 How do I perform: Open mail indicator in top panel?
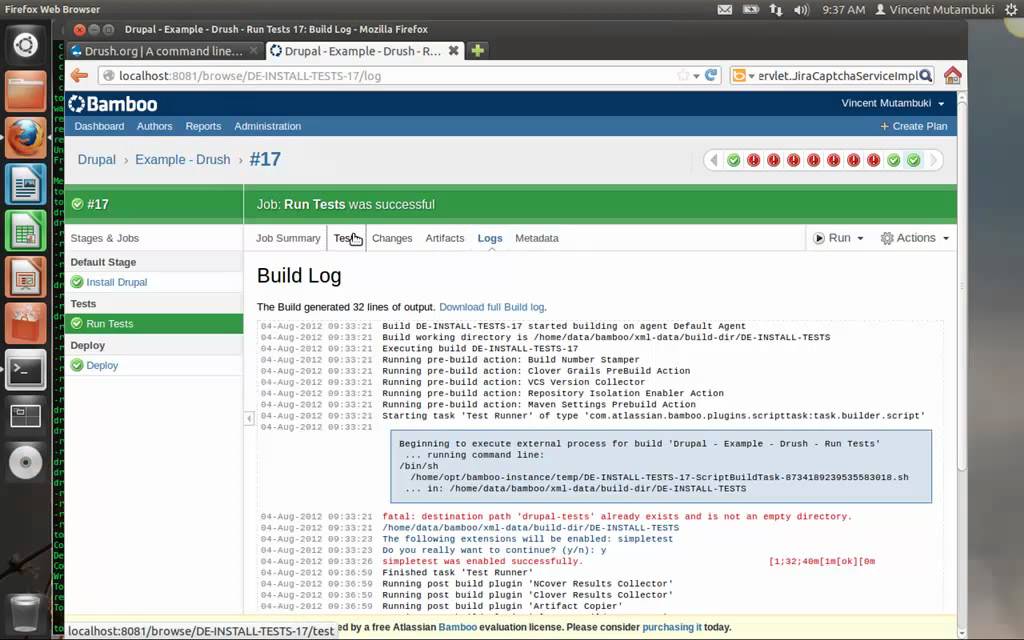pos(725,10)
